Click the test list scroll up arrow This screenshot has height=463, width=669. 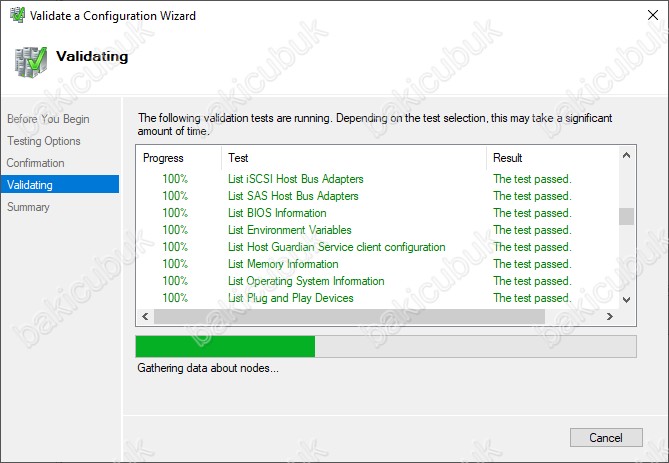(626, 155)
